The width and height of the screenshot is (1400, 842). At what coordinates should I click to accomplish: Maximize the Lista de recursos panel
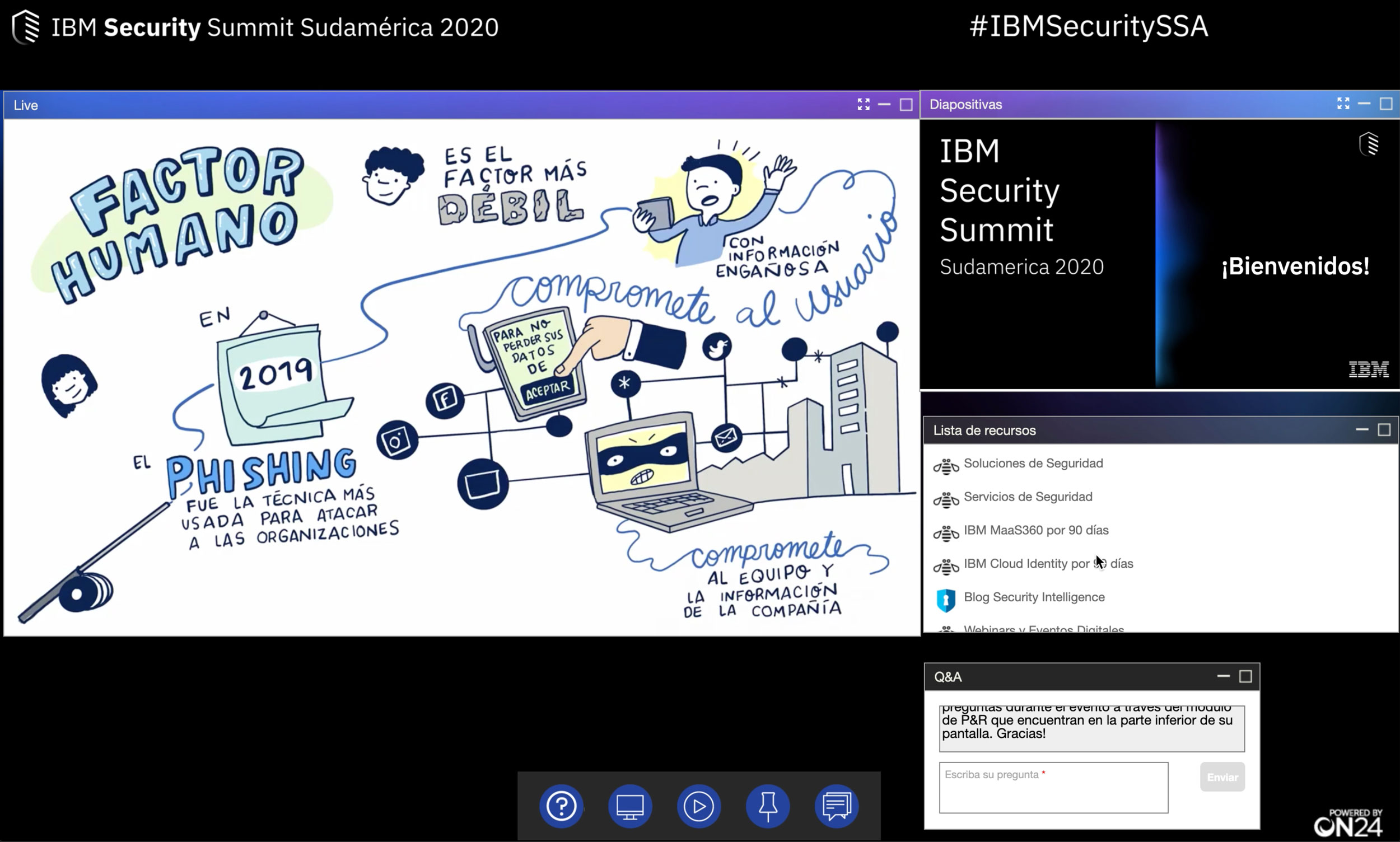(x=1384, y=429)
